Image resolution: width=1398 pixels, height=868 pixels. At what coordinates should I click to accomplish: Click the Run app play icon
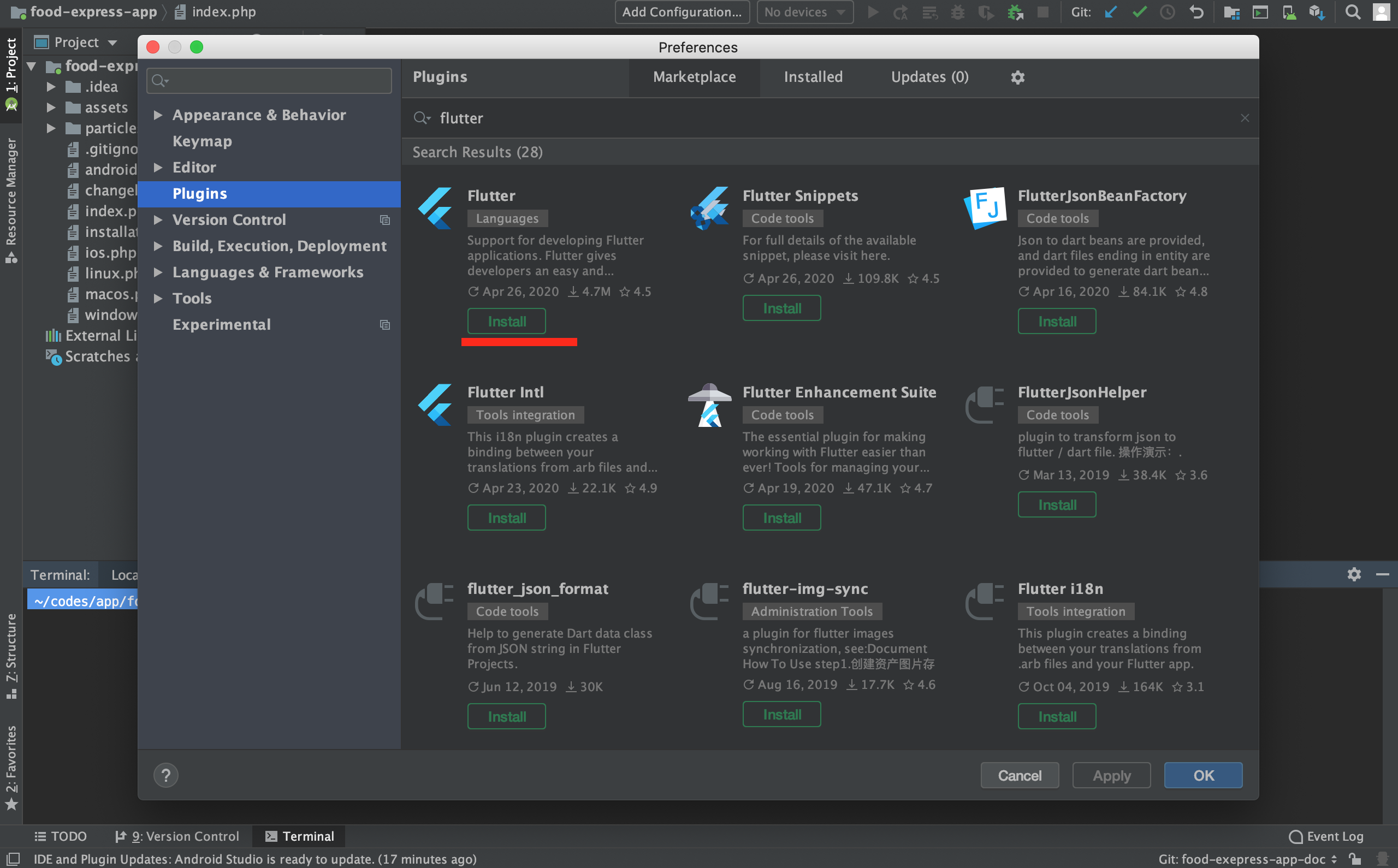tap(873, 12)
